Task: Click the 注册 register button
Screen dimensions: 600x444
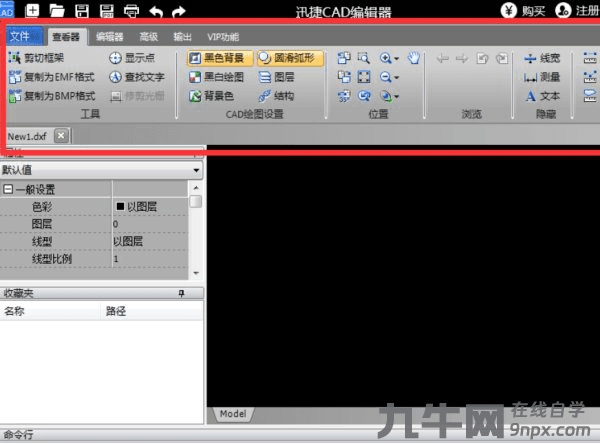Action: point(577,10)
